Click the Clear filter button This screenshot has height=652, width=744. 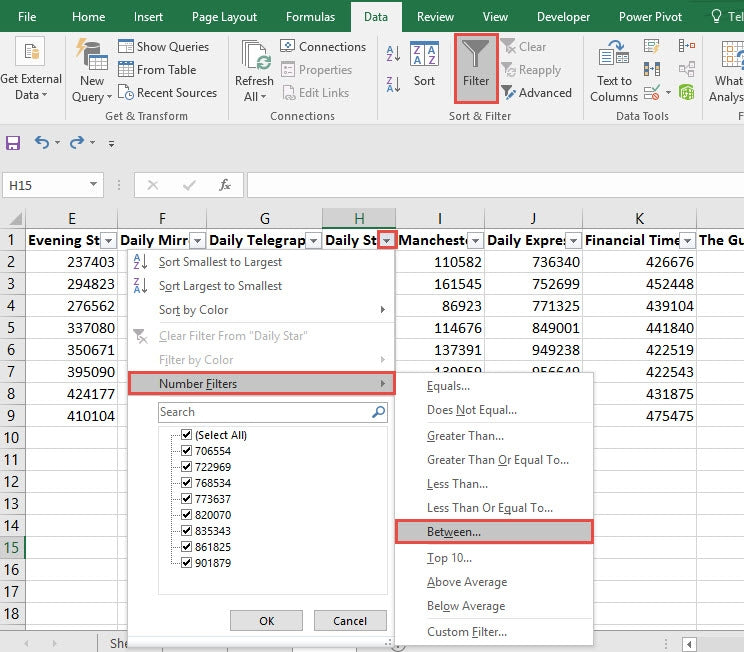tap(523, 47)
